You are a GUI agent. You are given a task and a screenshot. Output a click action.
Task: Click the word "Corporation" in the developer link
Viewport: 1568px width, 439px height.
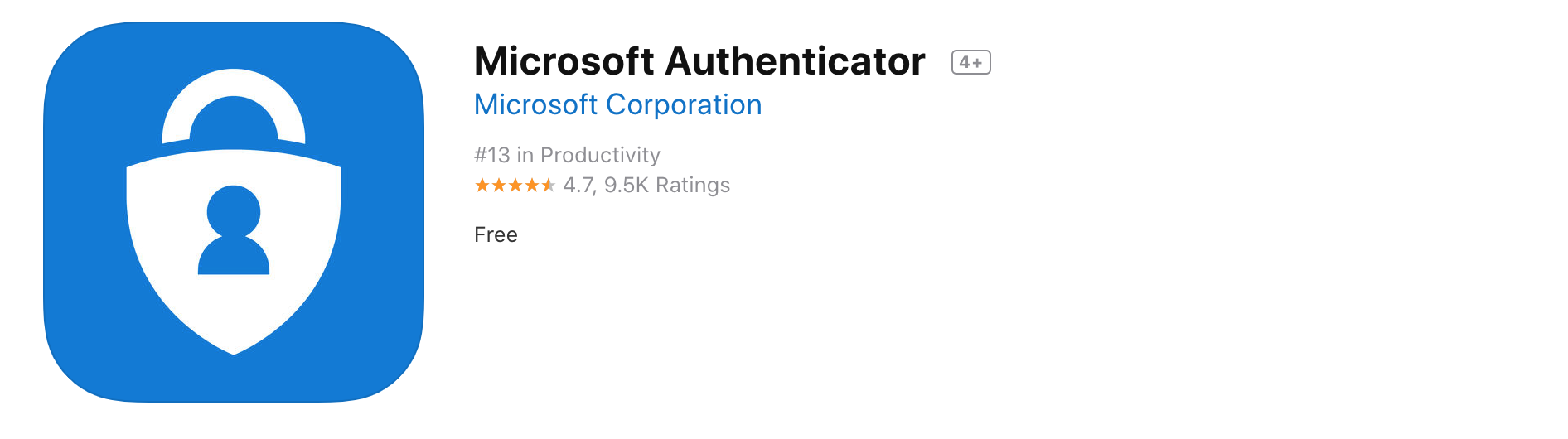coord(684,105)
